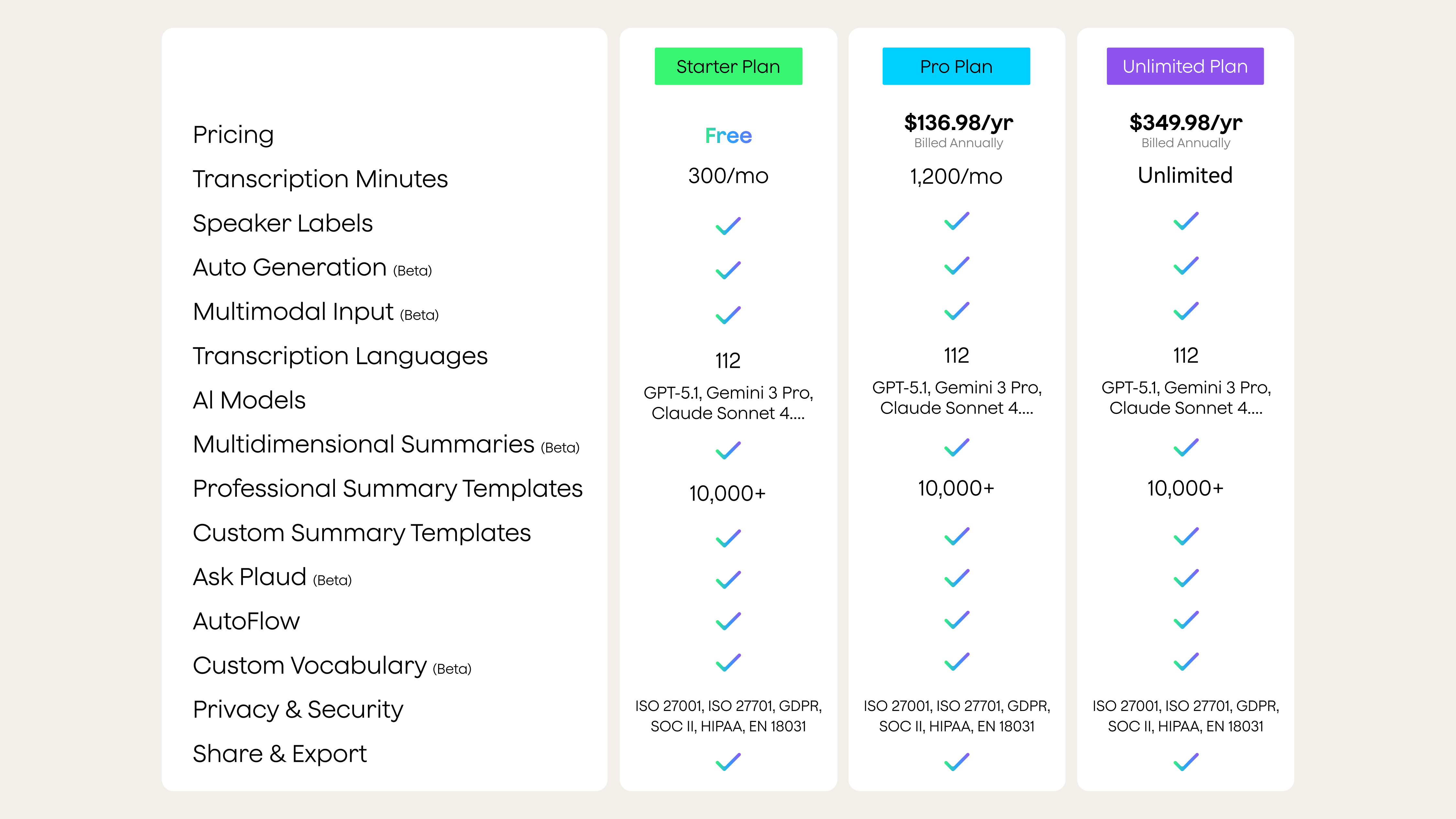Image resolution: width=1456 pixels, height=819 pixels.
Task: Click the Starter Plan Multidimensional Summaries checkmark
Action: click(x=728, y=451)
